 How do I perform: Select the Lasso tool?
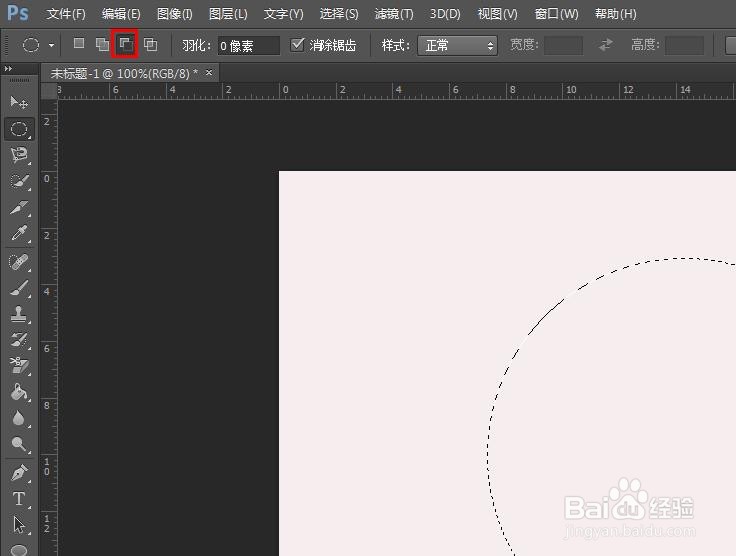(19, 155)
